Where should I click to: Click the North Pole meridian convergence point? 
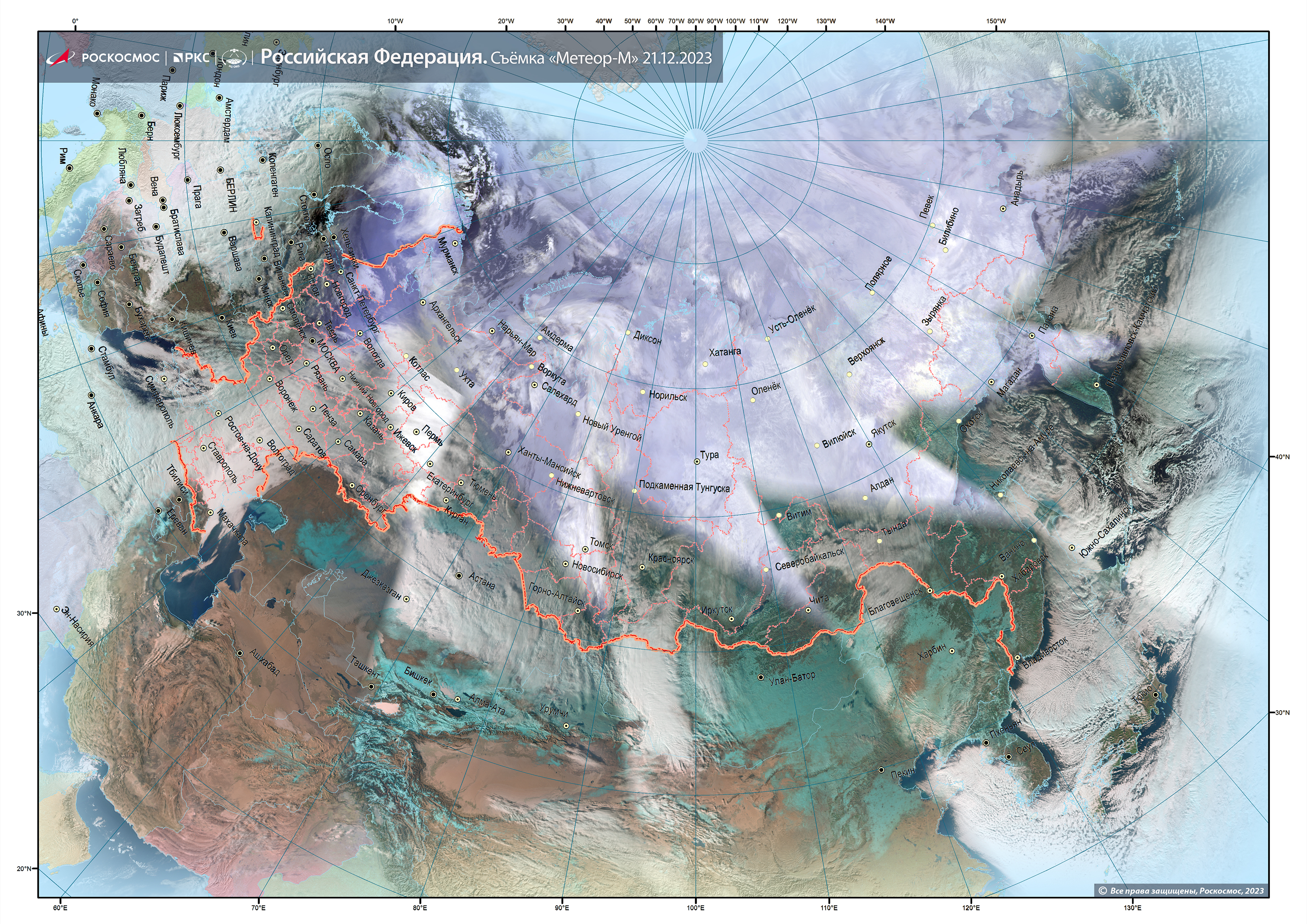[x=695, y=140]
